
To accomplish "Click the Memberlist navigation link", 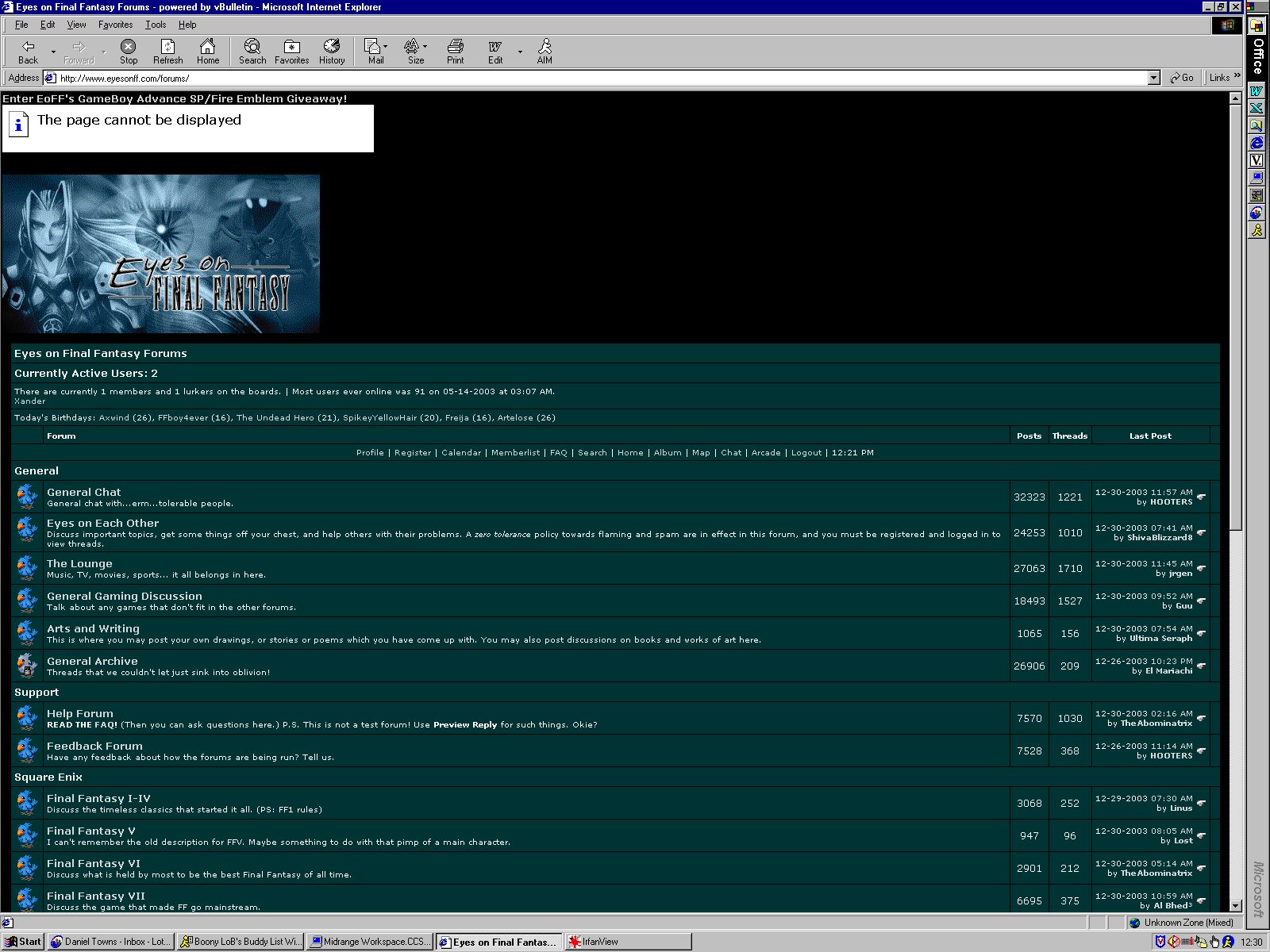I will coord(515,453).
